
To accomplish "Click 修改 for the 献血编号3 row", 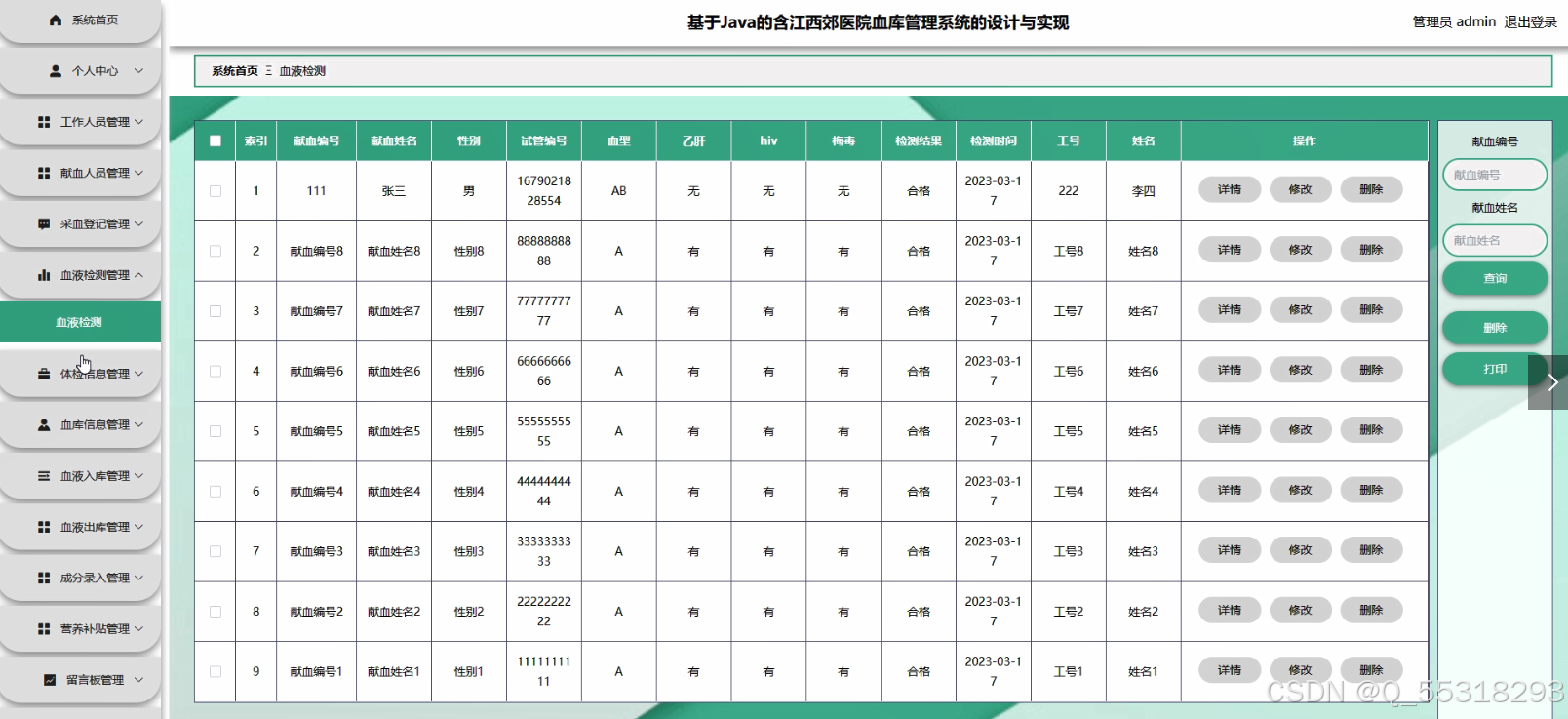I will click(x=1301, y=550).
